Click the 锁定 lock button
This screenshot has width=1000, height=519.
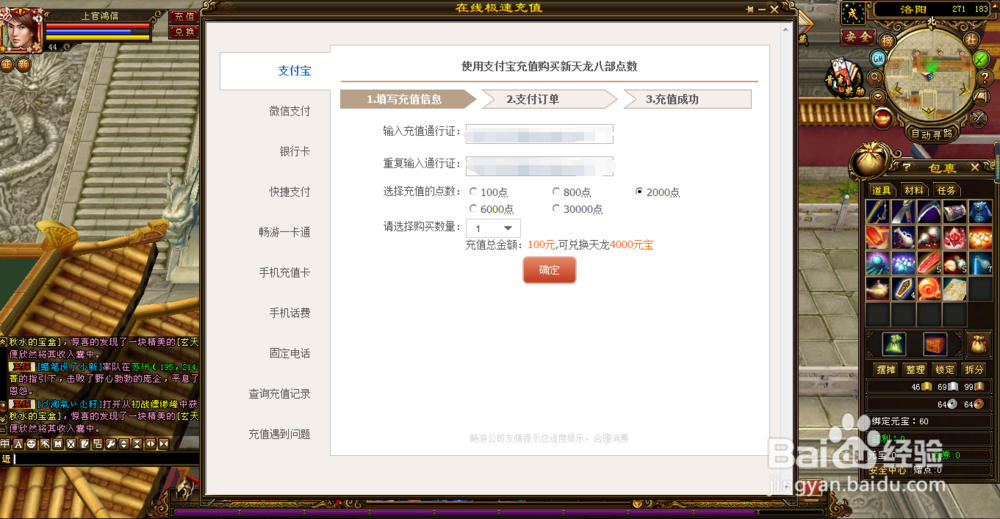945,369
